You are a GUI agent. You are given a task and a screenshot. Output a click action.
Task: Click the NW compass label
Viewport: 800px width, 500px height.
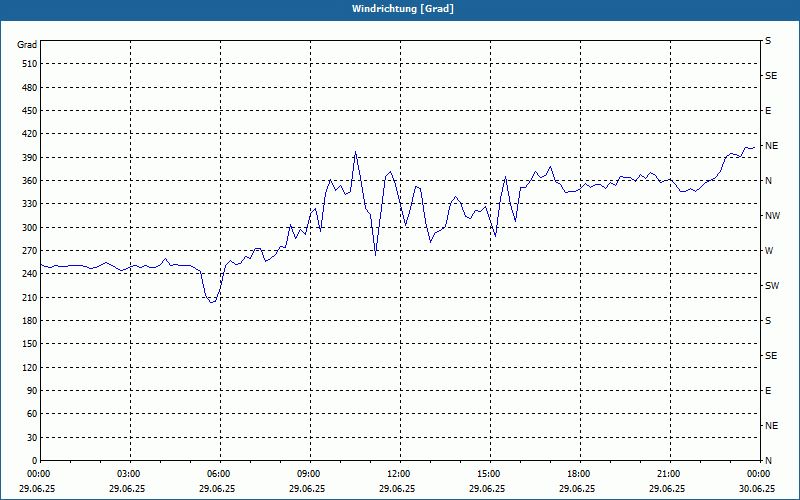772,216
